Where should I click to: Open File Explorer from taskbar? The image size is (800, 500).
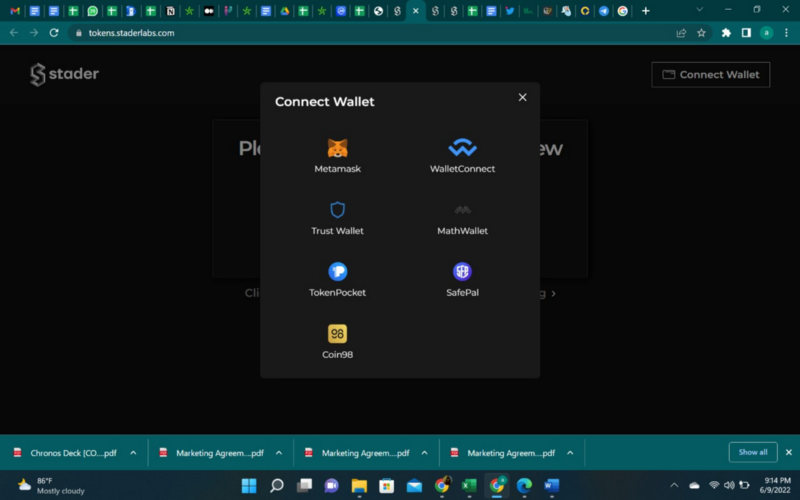[359, 485]
